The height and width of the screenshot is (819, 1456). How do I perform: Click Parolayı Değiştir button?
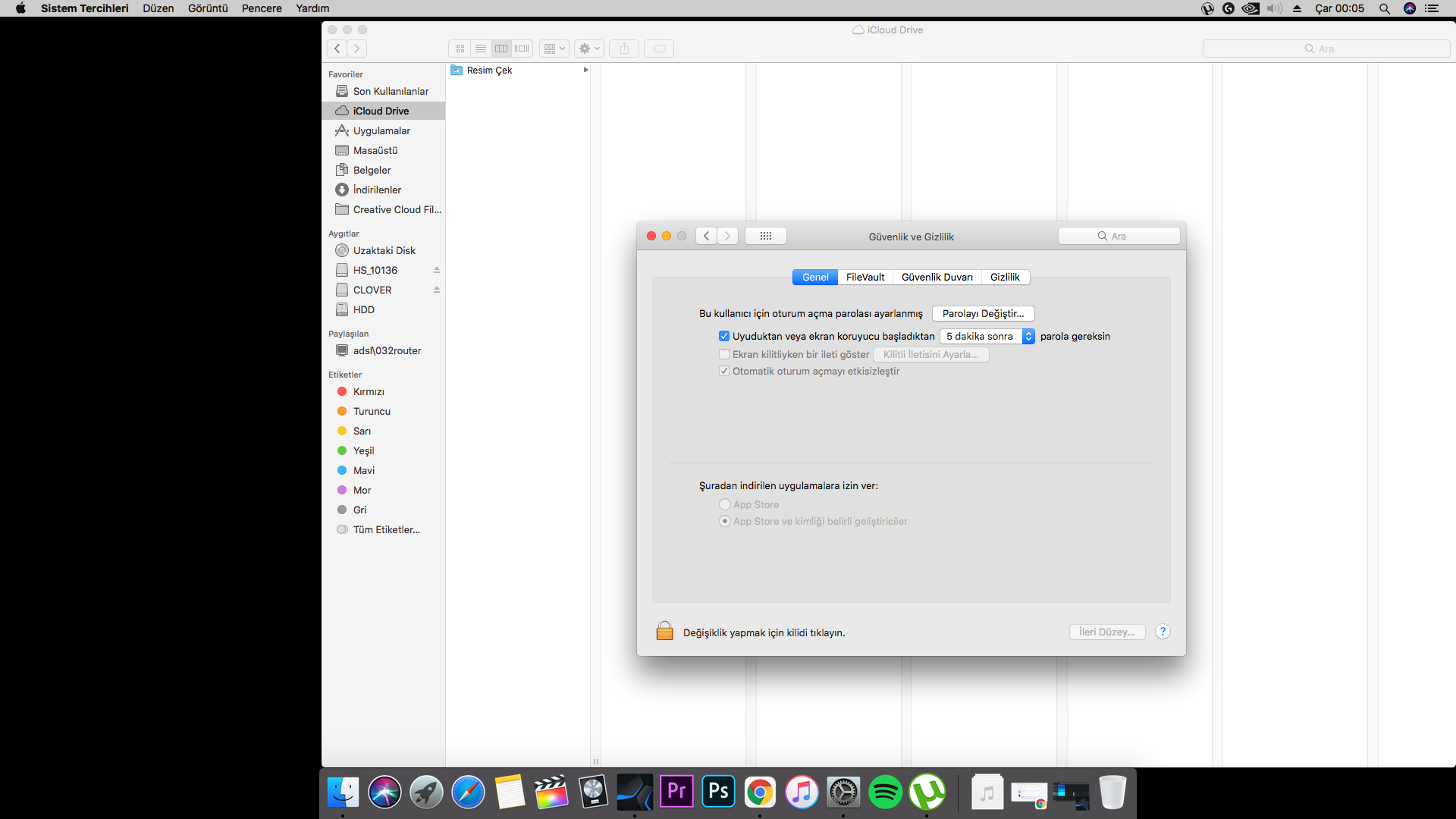coord(983,313)
